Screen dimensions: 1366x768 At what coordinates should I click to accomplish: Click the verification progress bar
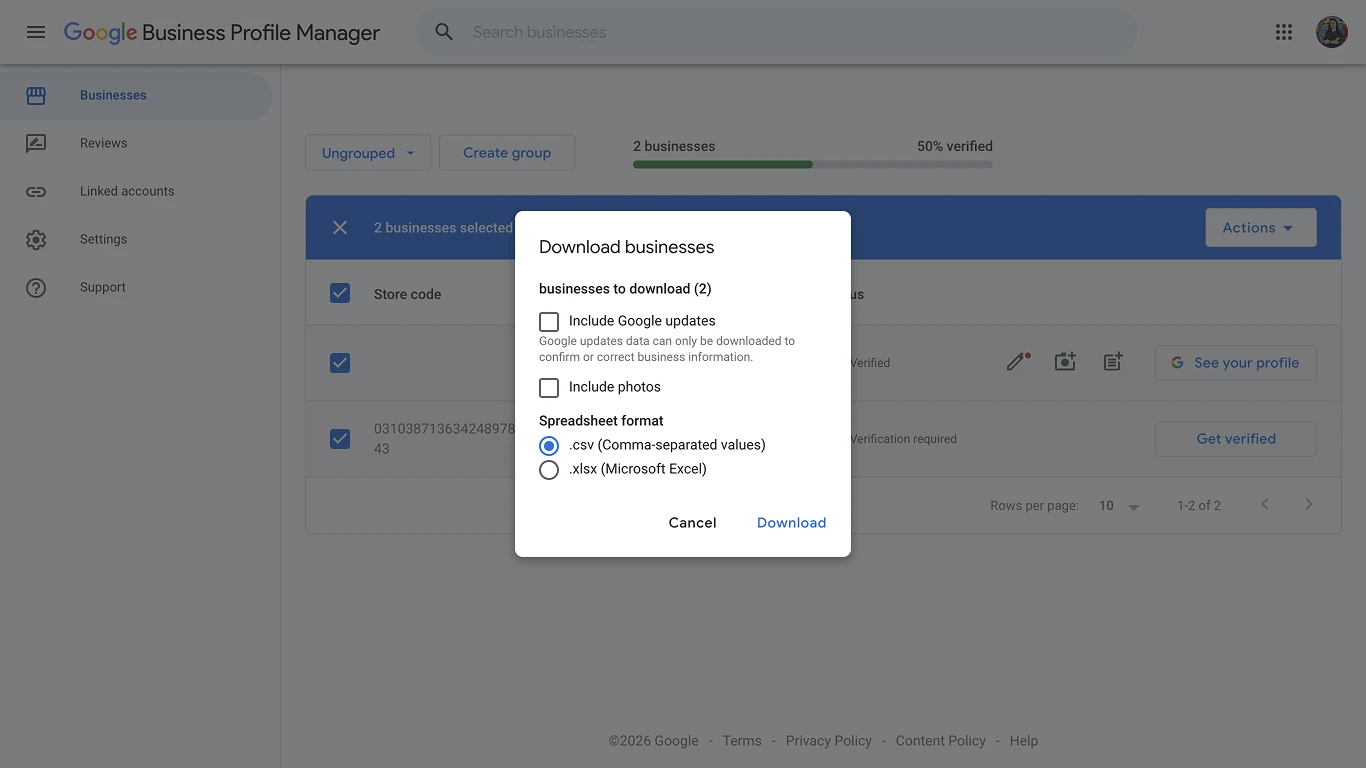coord(813,164)
